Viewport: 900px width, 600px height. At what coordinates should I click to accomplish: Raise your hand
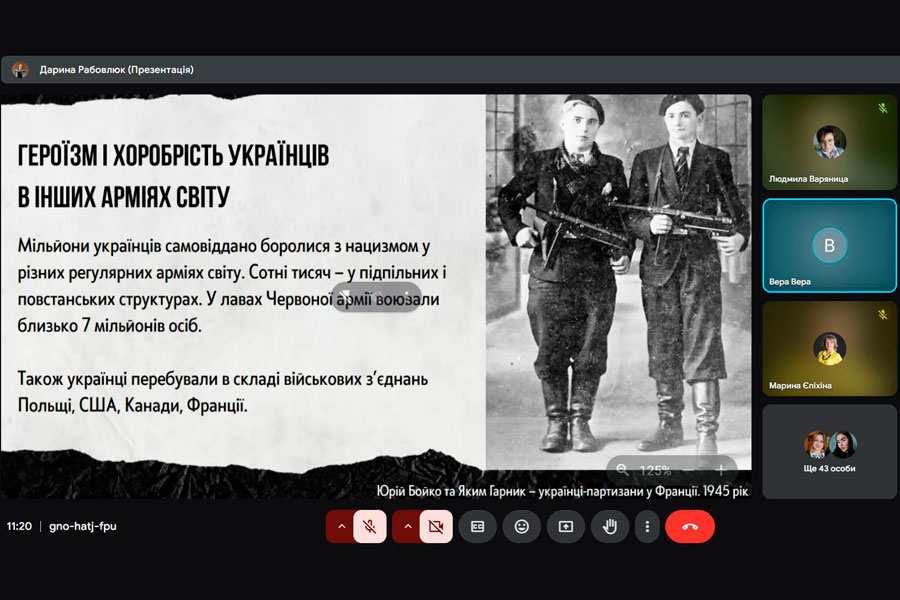pos(610,526)
